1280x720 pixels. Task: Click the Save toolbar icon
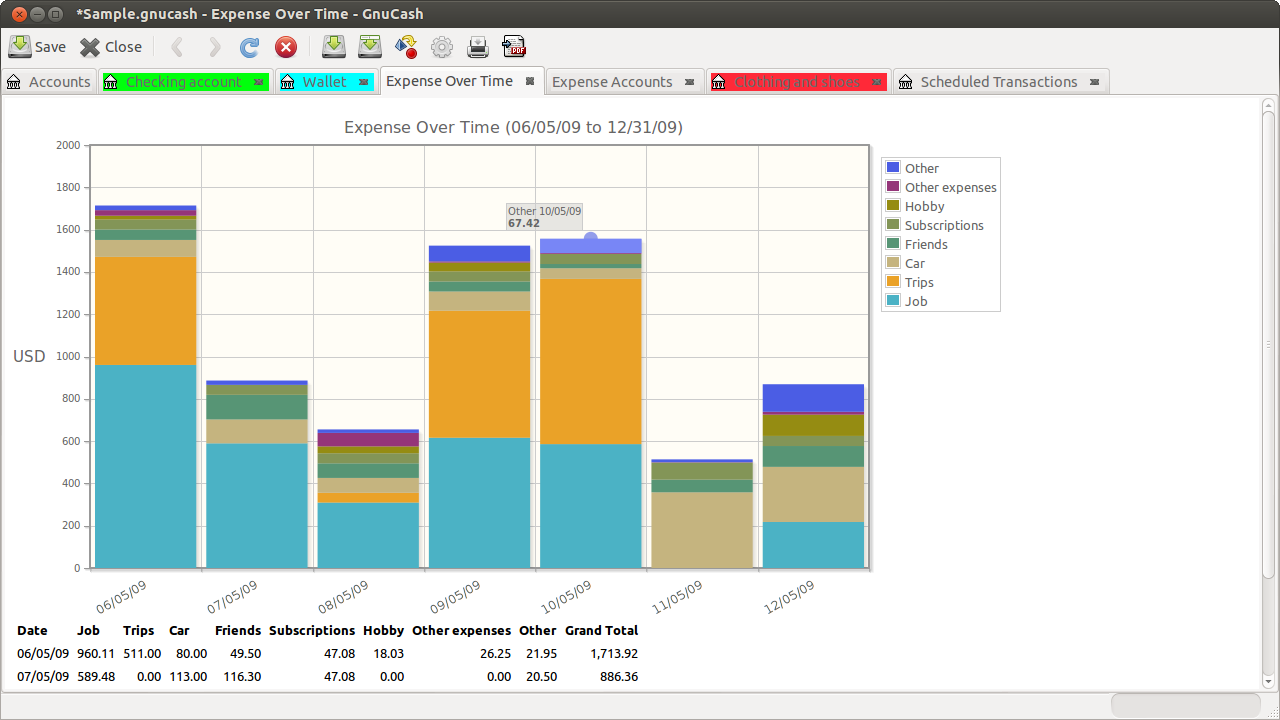(37, 47)
